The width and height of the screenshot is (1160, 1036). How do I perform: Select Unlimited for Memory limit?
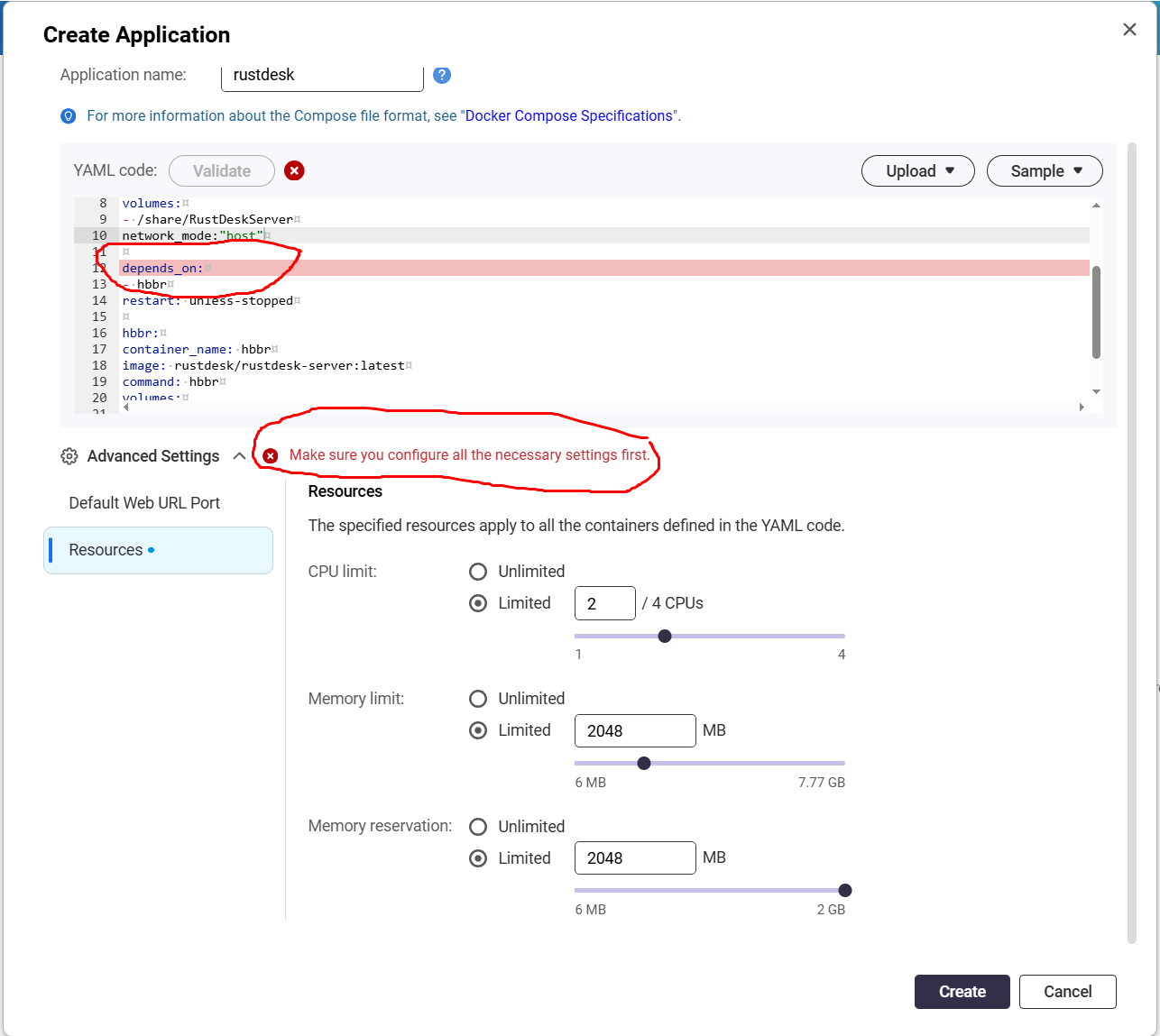(478, 699)
